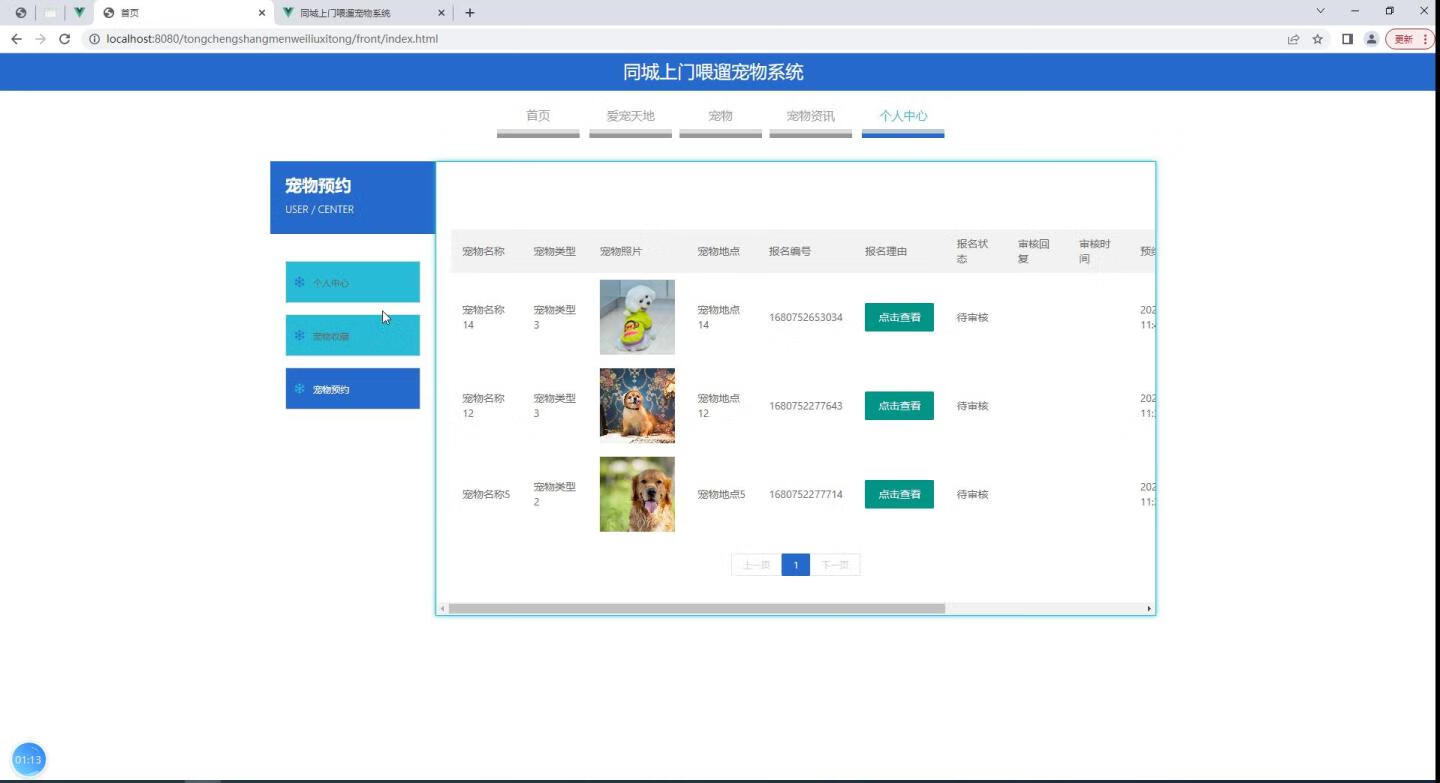The width and height of the screenshot is (1440, 783).
Task: Click the browser back arrow
Action: [16, 39]
